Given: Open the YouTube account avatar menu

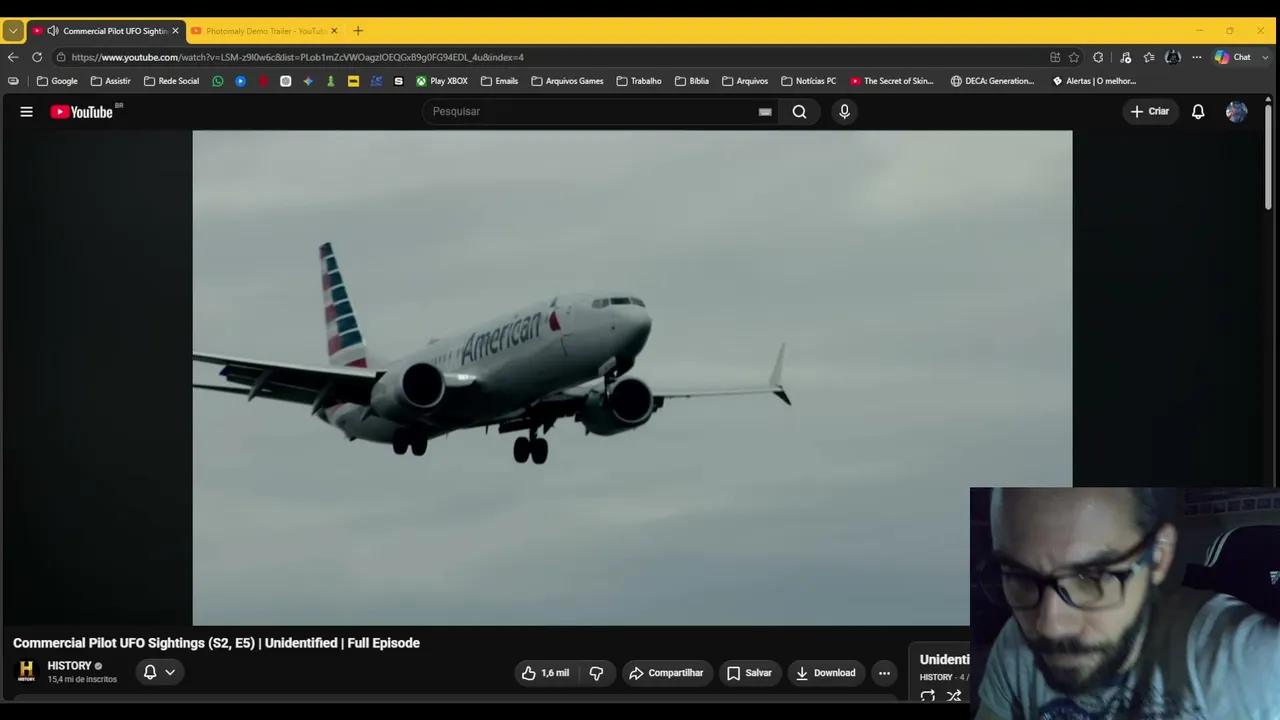Looking at the screenshot, I should (1236, 112).
